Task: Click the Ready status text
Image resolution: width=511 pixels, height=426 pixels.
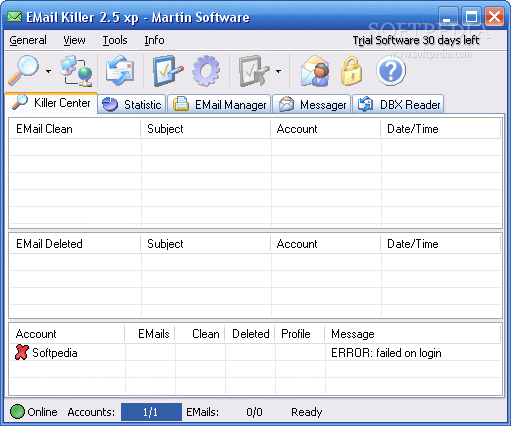Action: [x=306, y=412]
